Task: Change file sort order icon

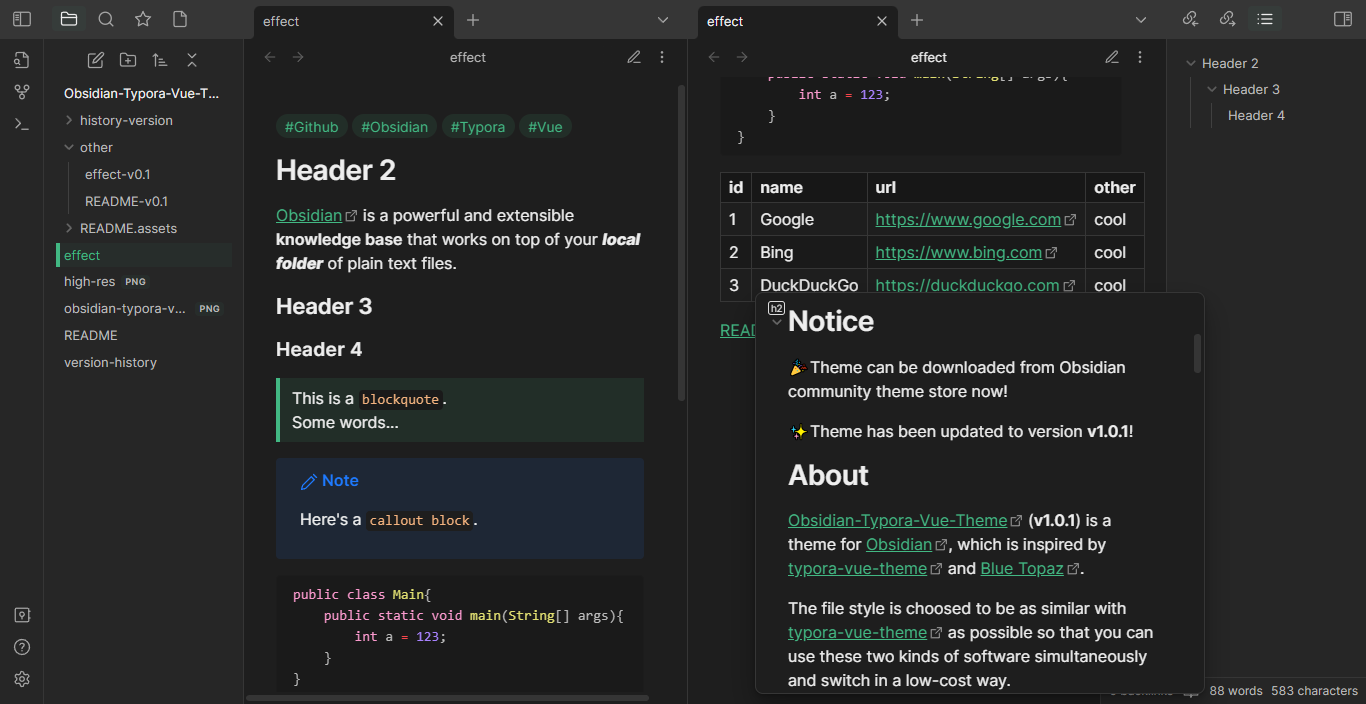Action: [x=160, y=60]
